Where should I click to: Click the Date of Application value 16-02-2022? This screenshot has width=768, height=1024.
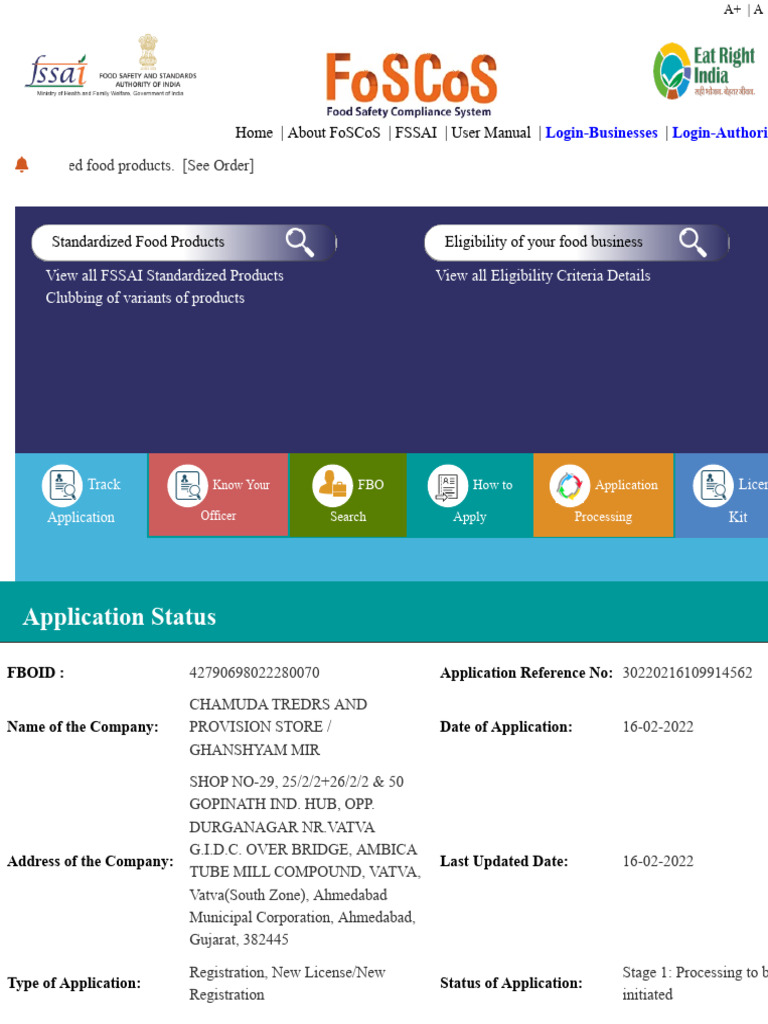[658, 727]
